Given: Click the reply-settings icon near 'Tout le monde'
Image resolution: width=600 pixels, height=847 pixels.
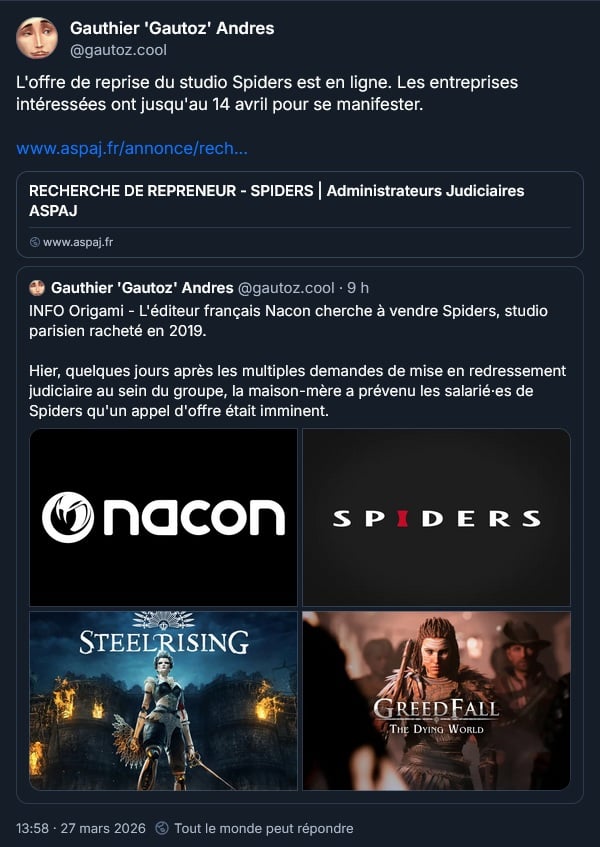Looking at the screenshot, I should pyautogui.click(x=161, y=828).
